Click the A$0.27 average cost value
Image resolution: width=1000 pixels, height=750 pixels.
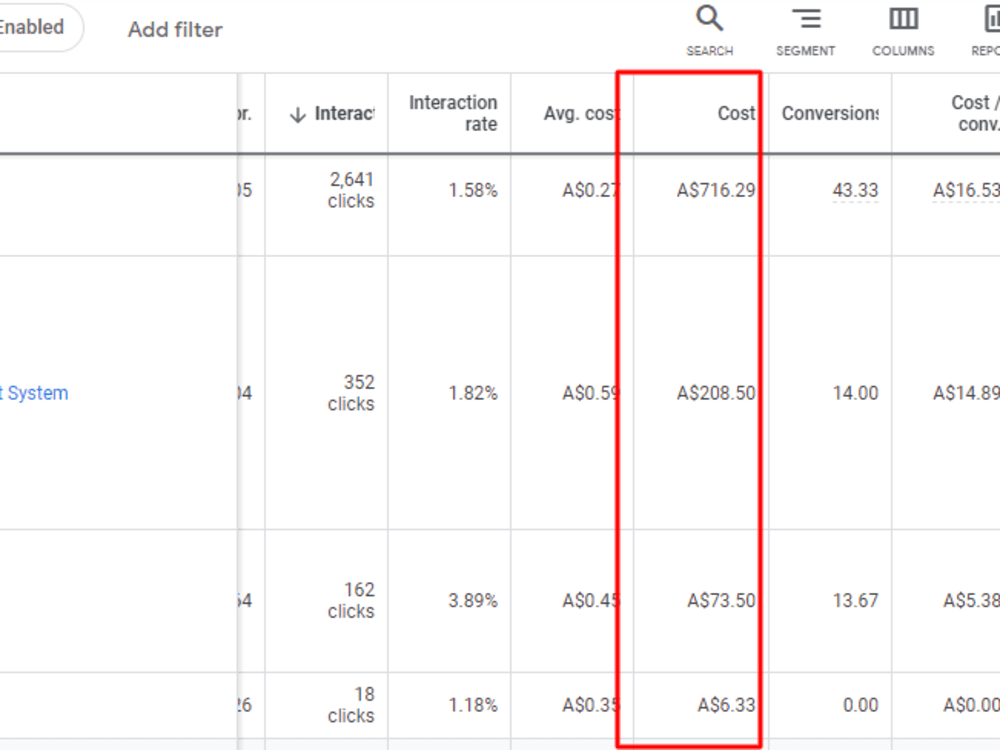590,190
